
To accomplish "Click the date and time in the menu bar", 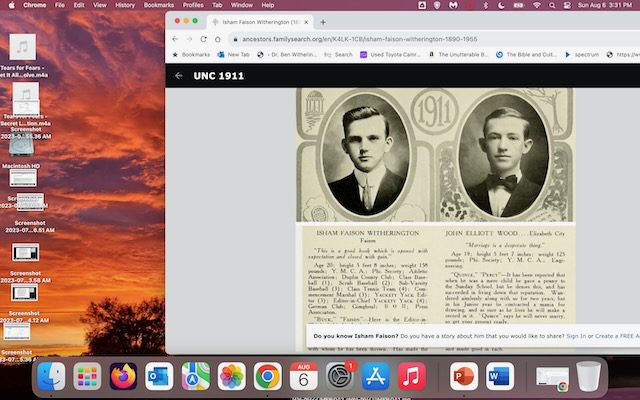I will coord(605,5).
